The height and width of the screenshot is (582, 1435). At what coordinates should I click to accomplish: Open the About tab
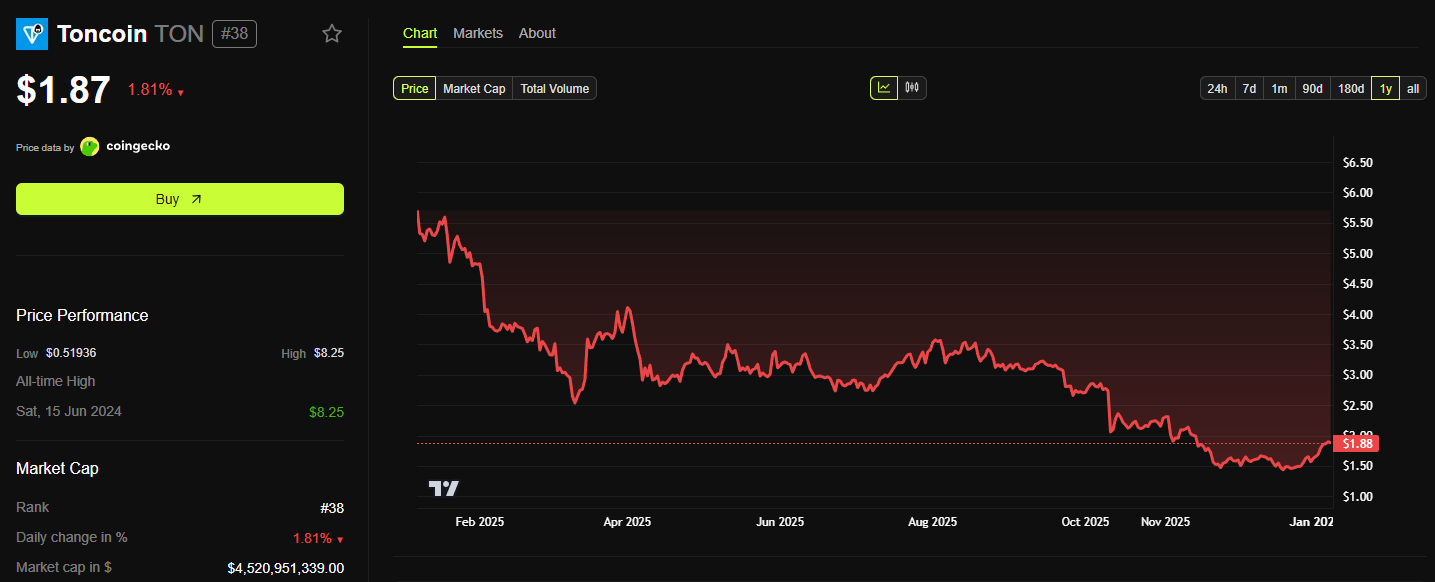coord(537,33)
